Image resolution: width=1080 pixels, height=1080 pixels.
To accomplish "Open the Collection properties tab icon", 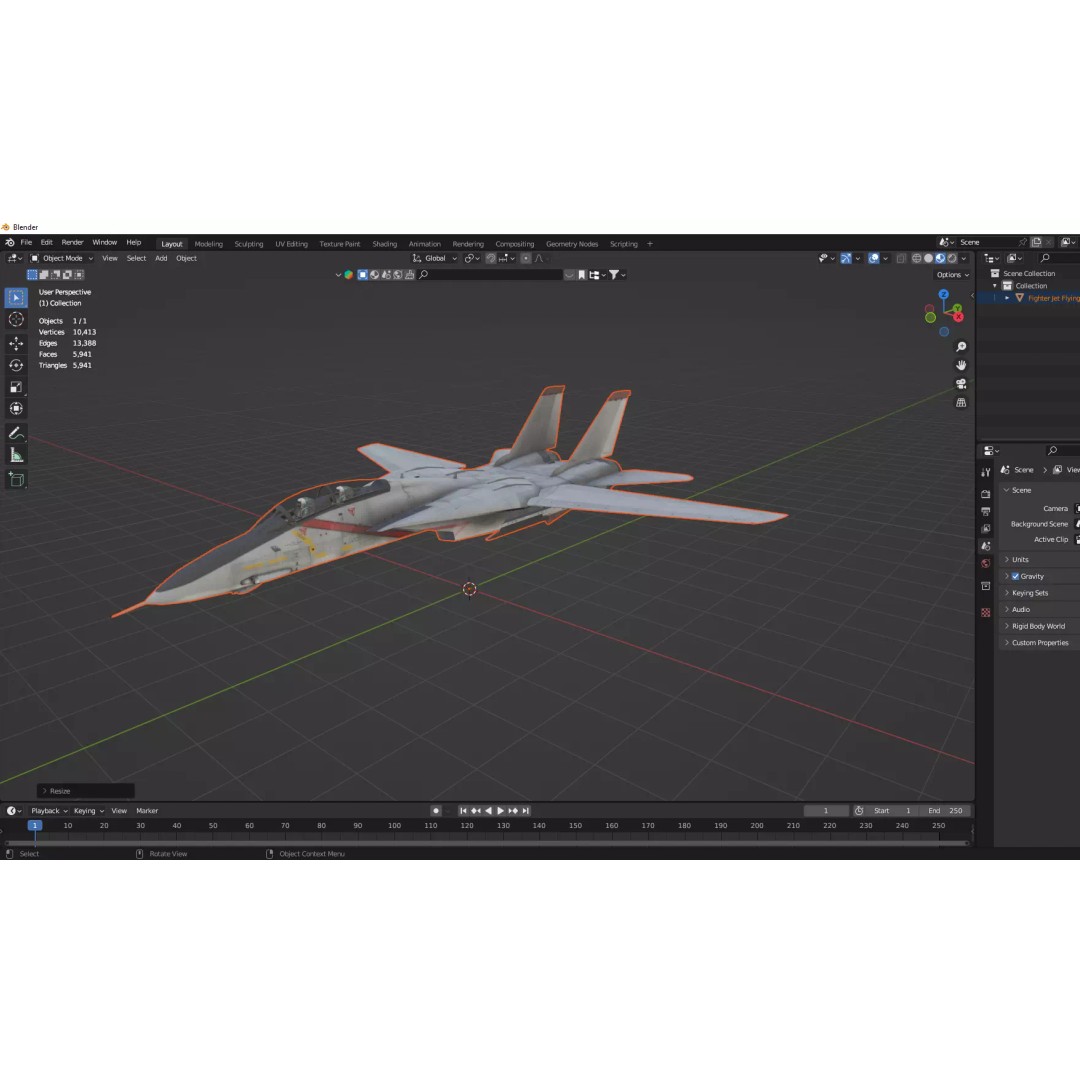I will pos(986,585).
